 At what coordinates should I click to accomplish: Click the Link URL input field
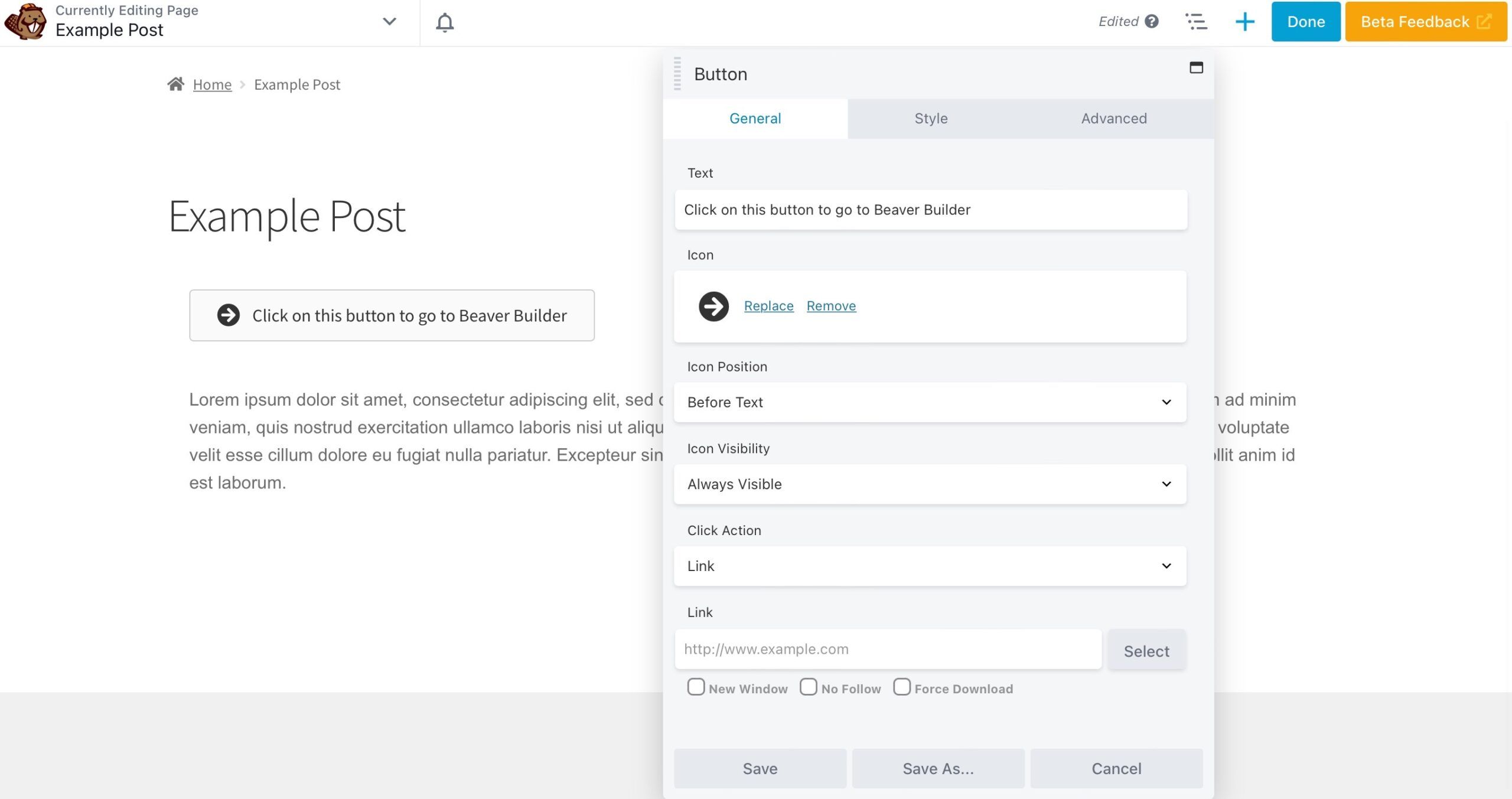tap(888, 650)
